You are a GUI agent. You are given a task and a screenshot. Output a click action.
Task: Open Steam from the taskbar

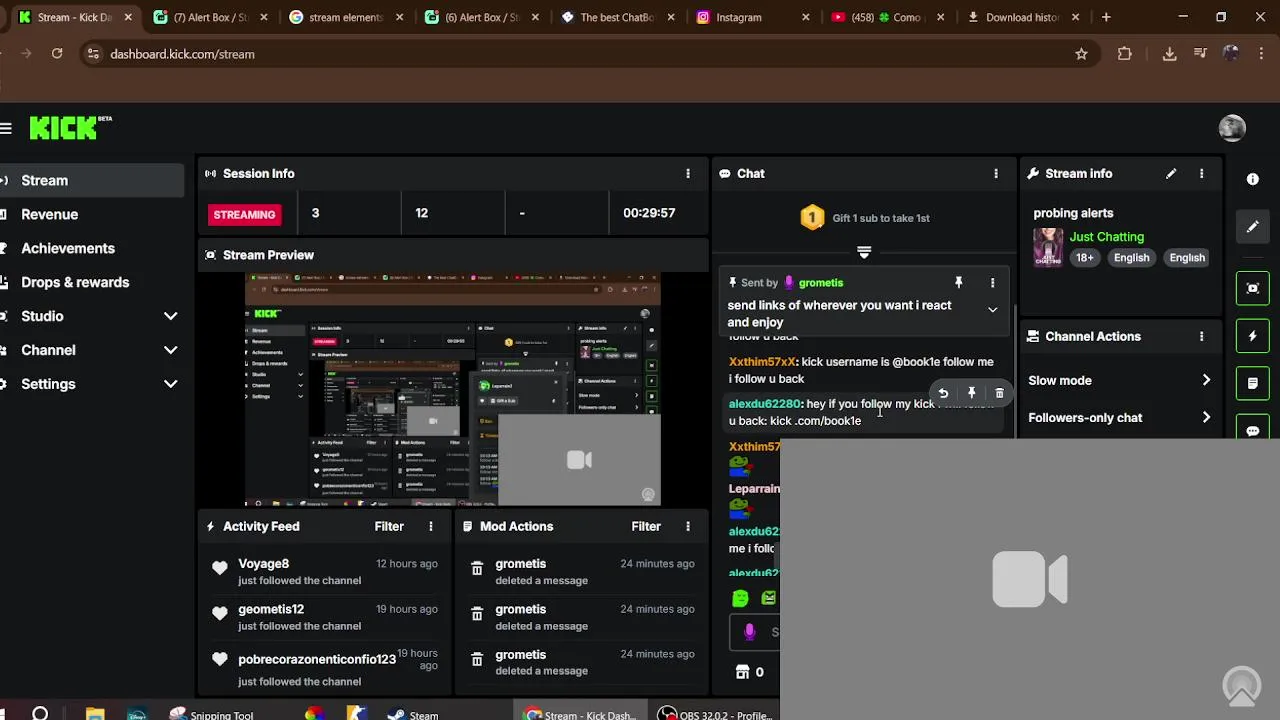(x=413, y=714)
